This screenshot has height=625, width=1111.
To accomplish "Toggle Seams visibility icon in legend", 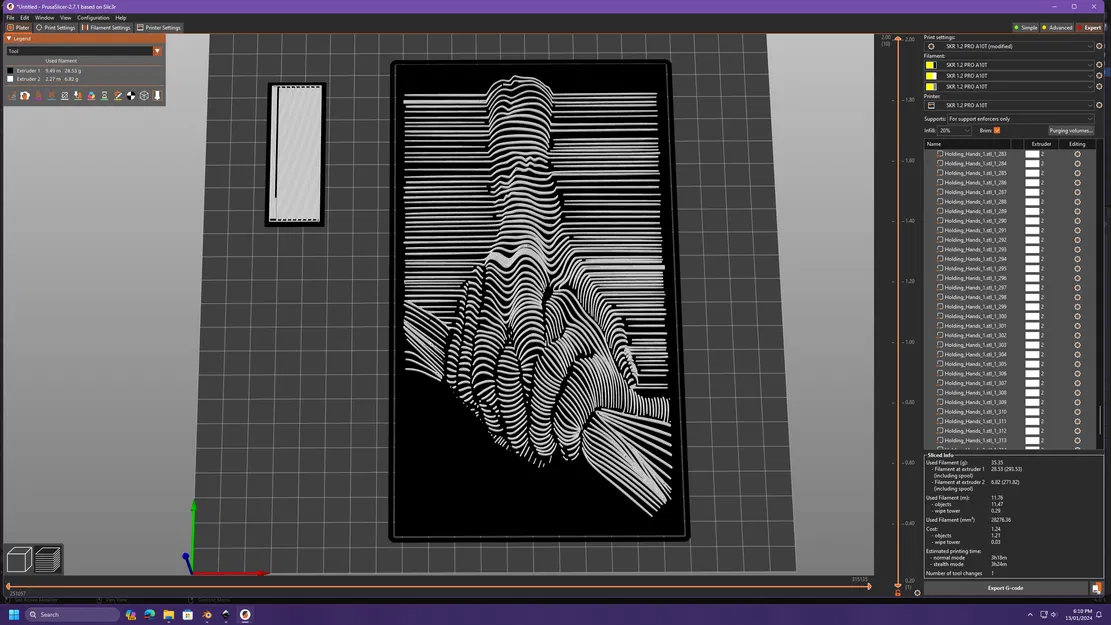I will point(64,96).
